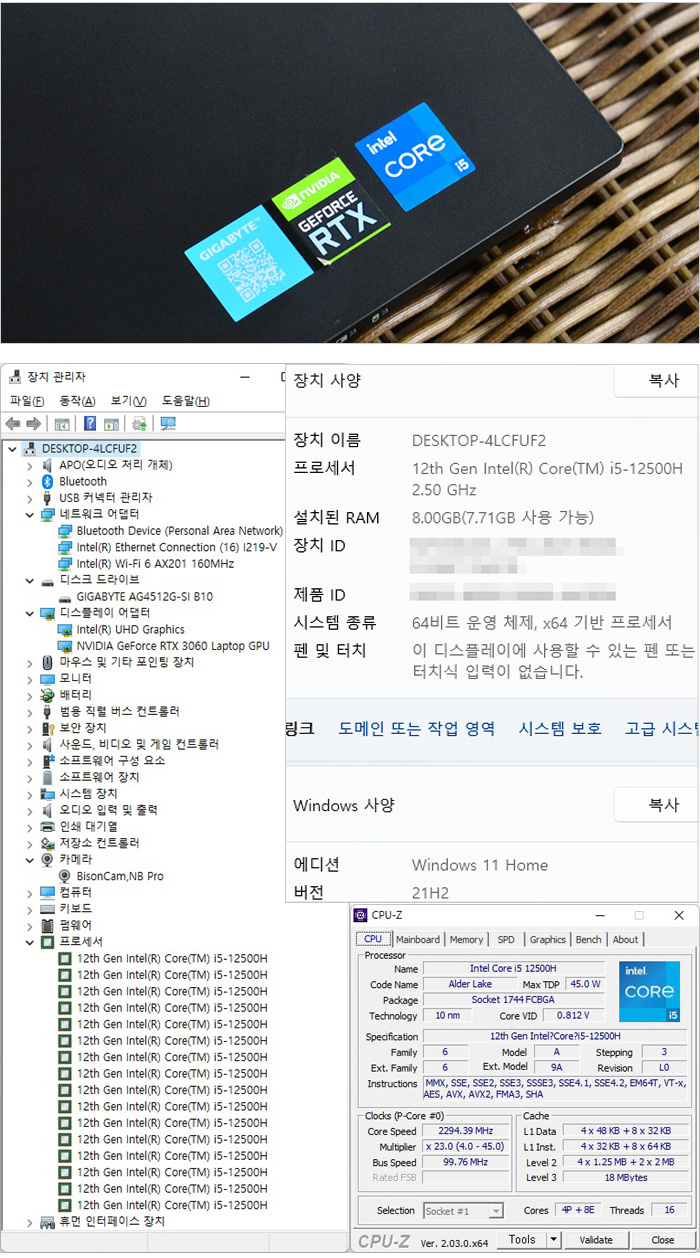Click the 배터리 battery icon
Image resolution: width=700 pixels, height=1258 pixels.
click(47, 695)
